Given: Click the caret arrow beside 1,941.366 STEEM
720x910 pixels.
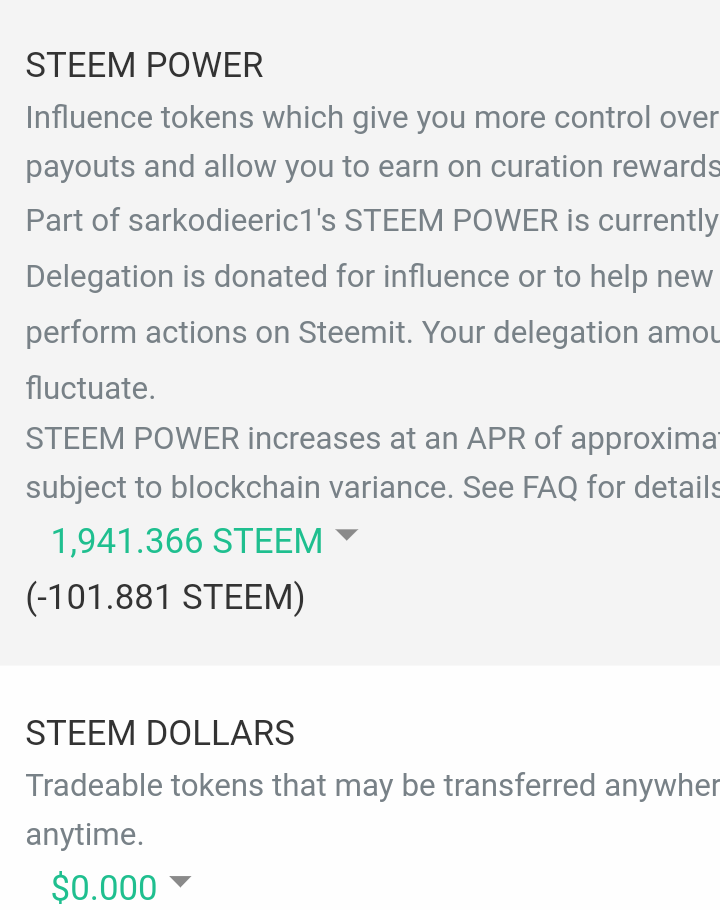Looking at the screenshot, I should pyautogui.click(x=346, y=536).
